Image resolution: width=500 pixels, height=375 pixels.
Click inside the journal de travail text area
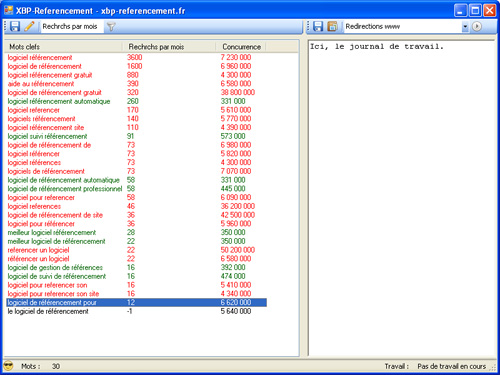[x=401, y=198]
